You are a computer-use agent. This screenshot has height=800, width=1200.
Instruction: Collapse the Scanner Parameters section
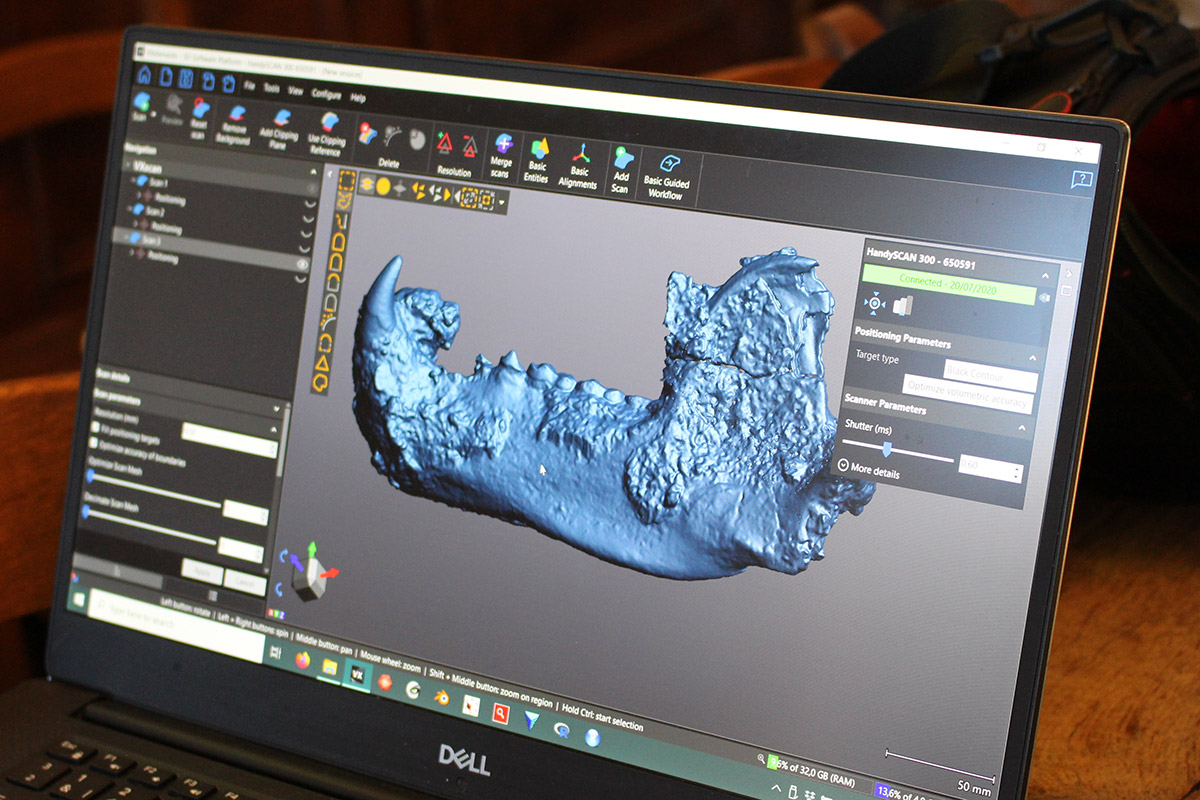pos(1022,427)
